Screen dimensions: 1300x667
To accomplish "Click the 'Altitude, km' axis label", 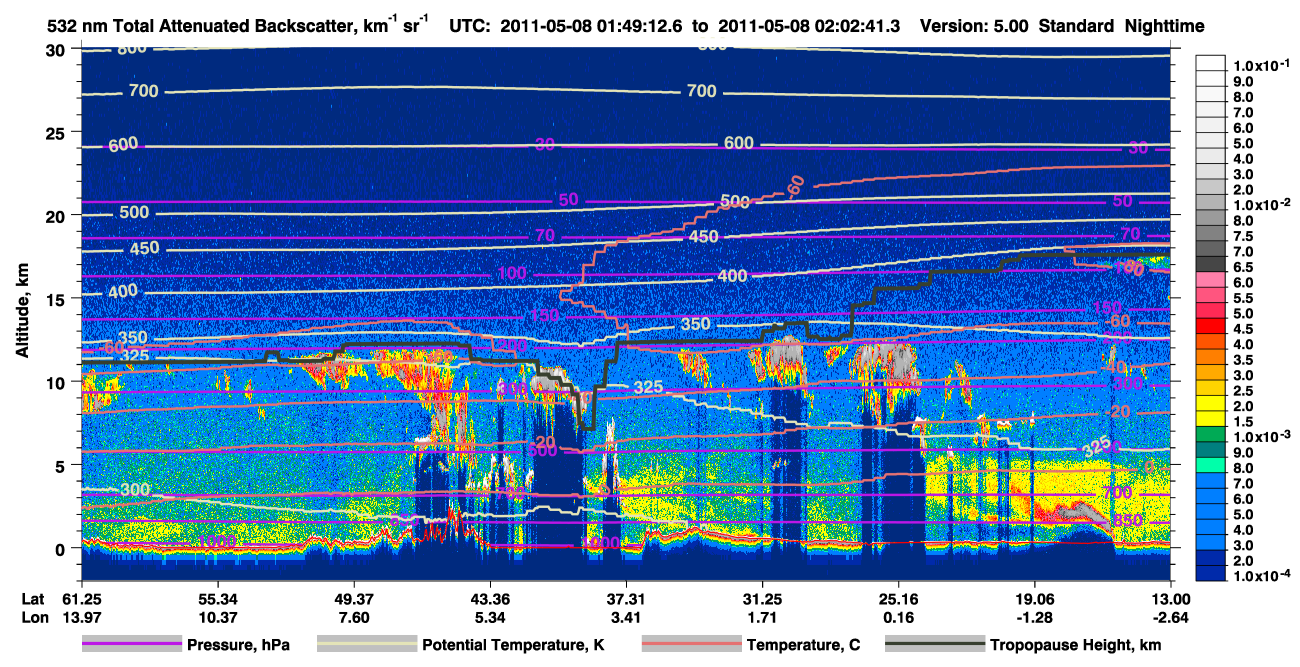I will 22,312.
